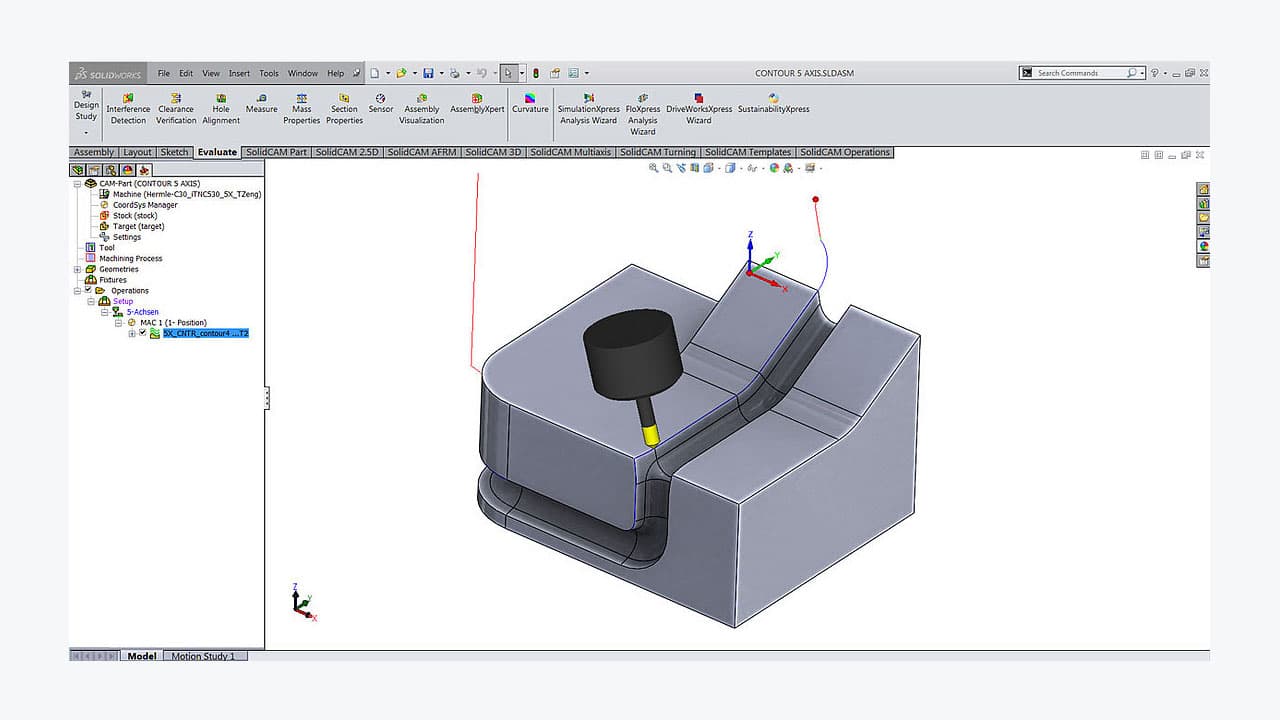Switch to the SolidCAM 2.5D tab

pos(347,152)
